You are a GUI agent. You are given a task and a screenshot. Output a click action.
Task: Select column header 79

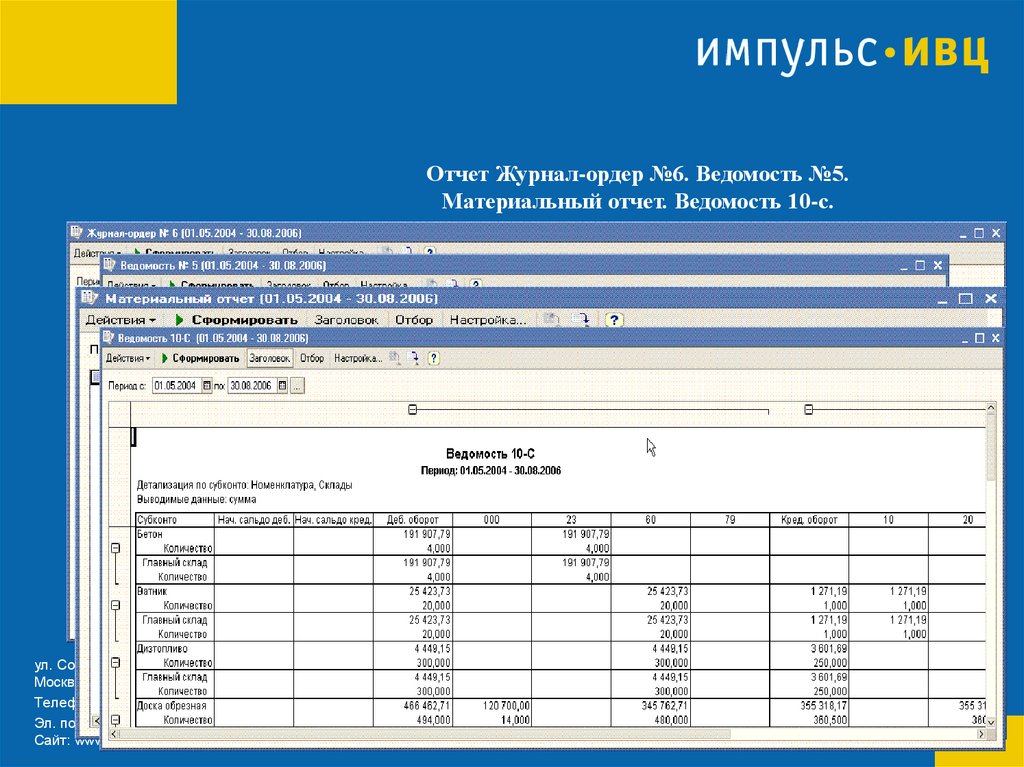730,520
